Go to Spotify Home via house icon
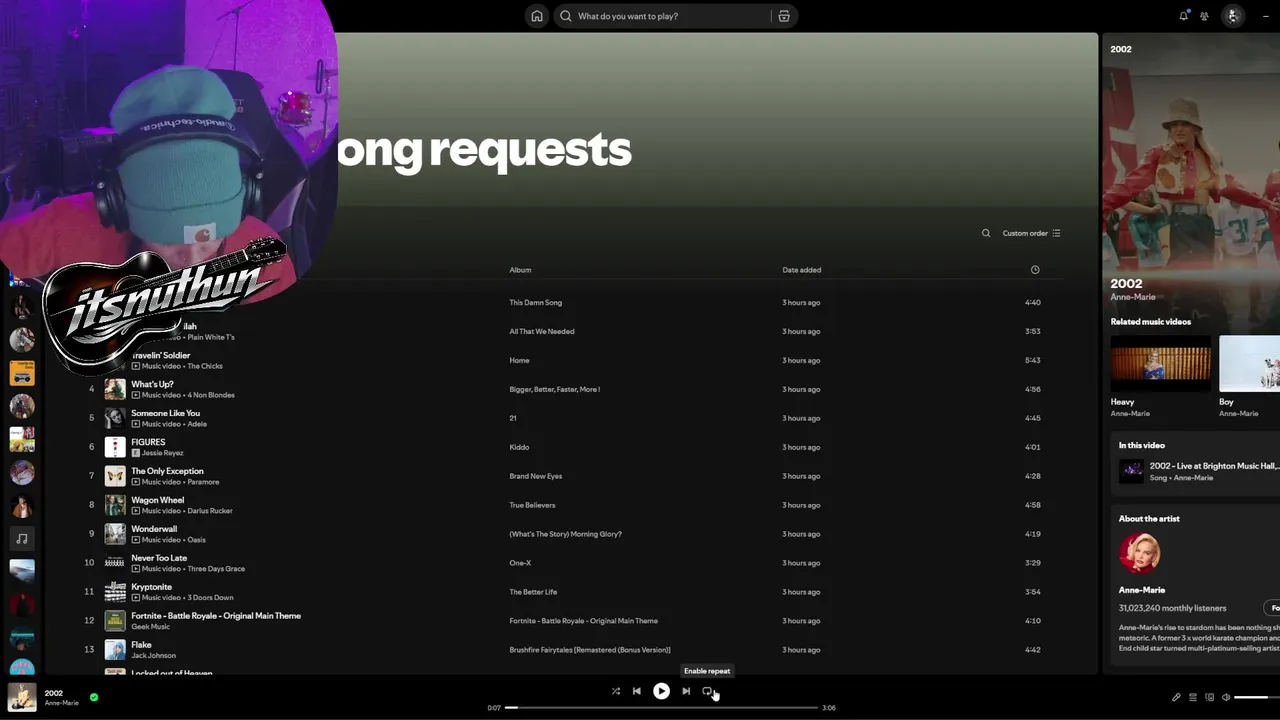This screenshot has height=720, width=1280. (x=537, y=16)
